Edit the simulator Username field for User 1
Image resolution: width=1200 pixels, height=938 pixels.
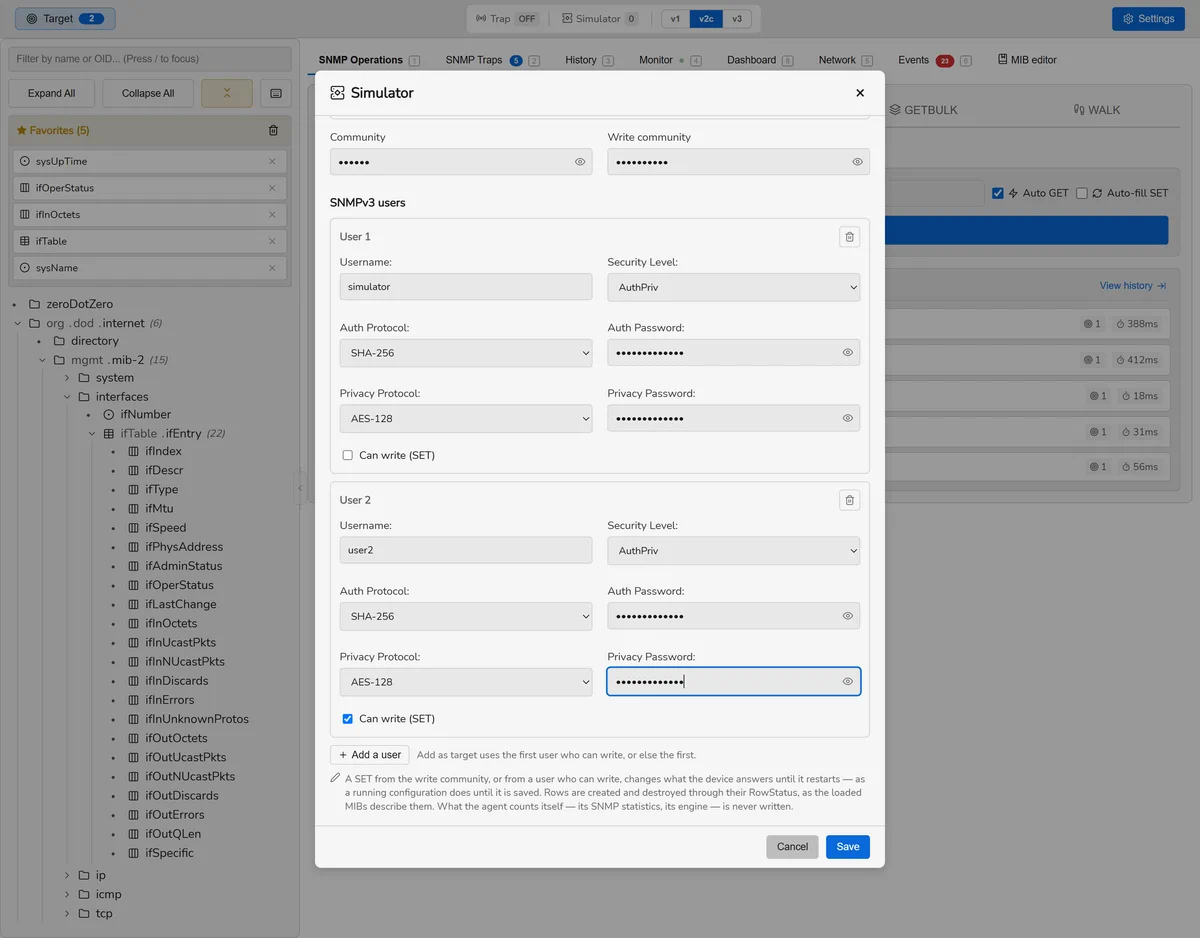point(466,287)
